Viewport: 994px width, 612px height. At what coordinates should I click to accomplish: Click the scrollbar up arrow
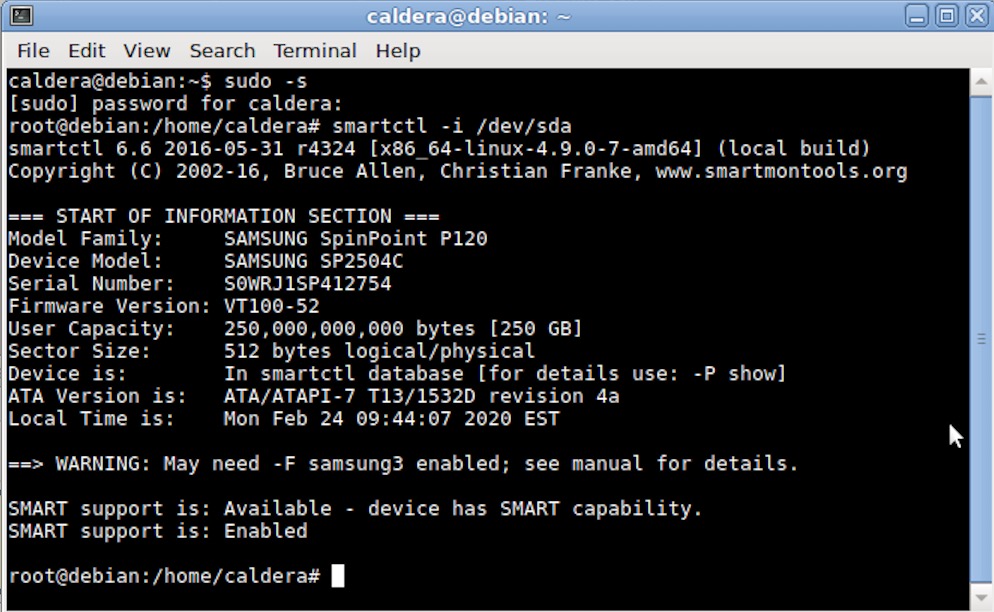(980, 79)
